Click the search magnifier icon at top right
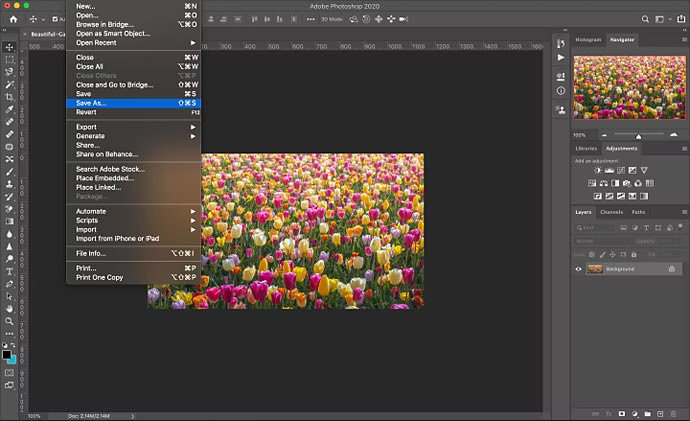 (x=647, y=19)
